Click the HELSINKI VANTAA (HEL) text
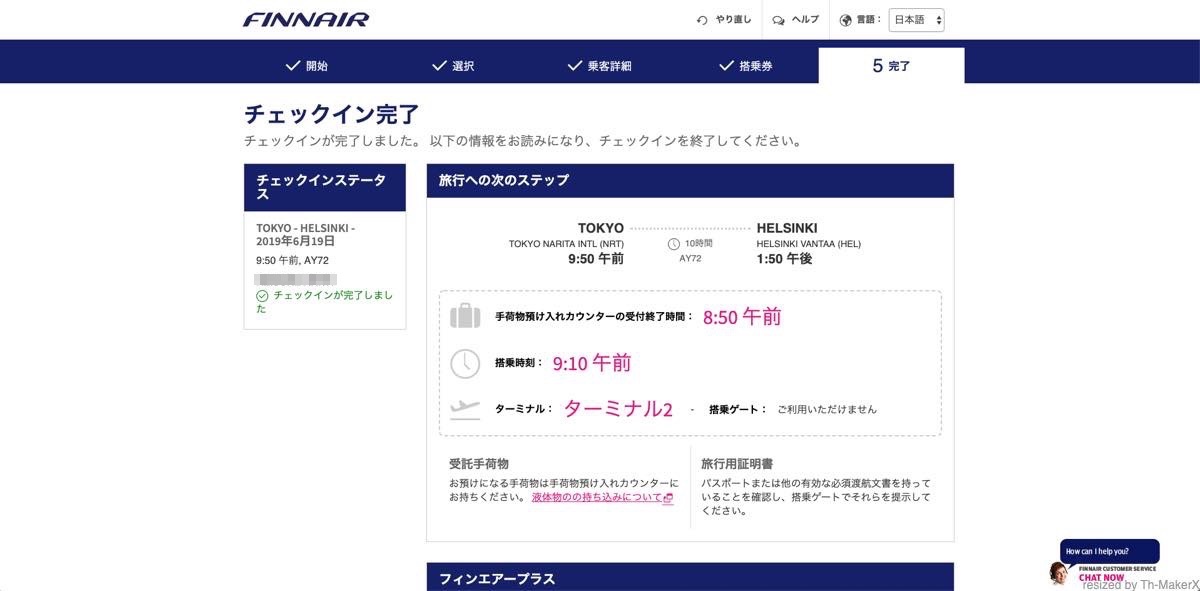The height and width of the screenshot is (591, 1200). [x=809, y=243]
